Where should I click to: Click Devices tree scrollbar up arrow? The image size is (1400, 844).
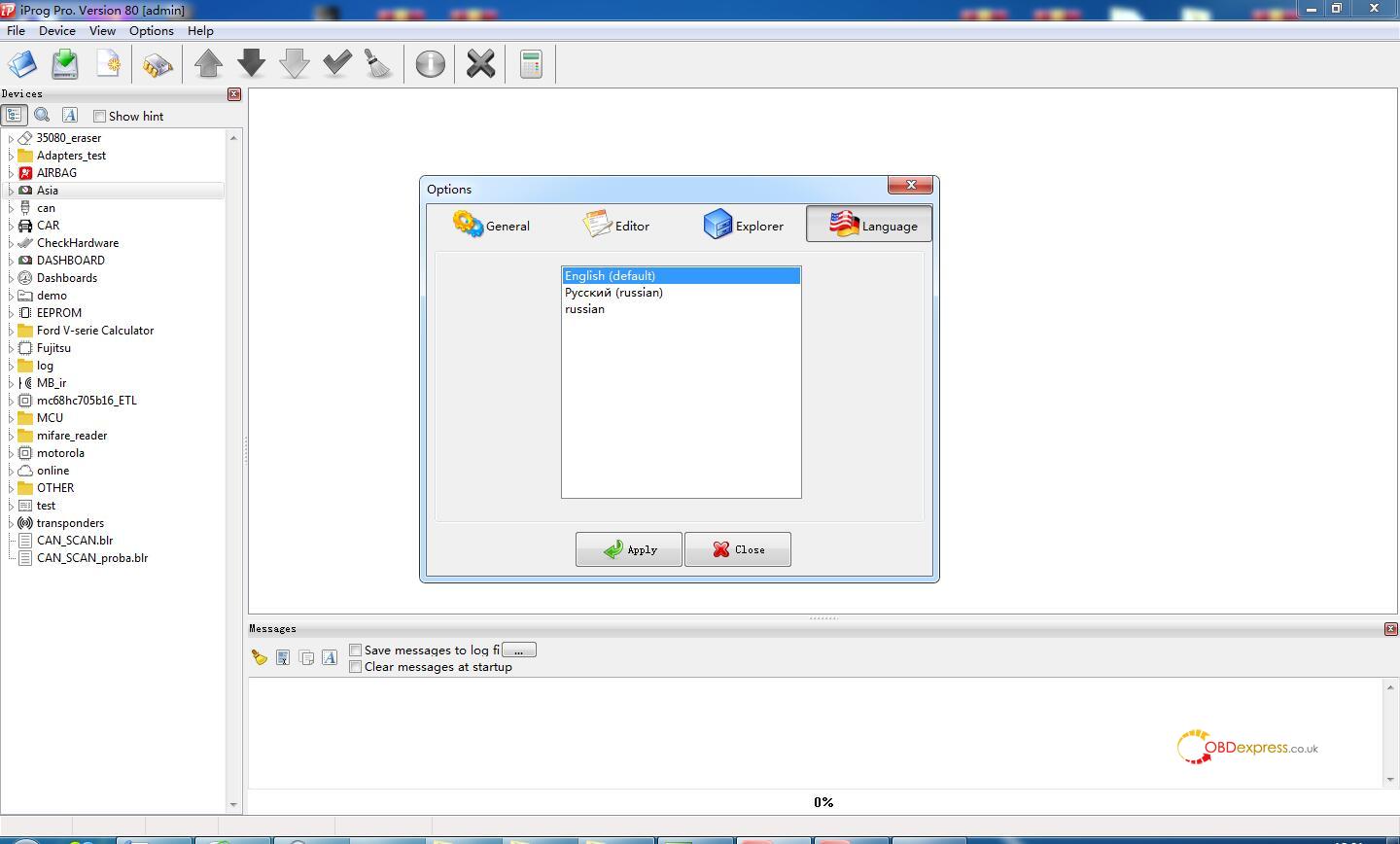click(233, 138)
